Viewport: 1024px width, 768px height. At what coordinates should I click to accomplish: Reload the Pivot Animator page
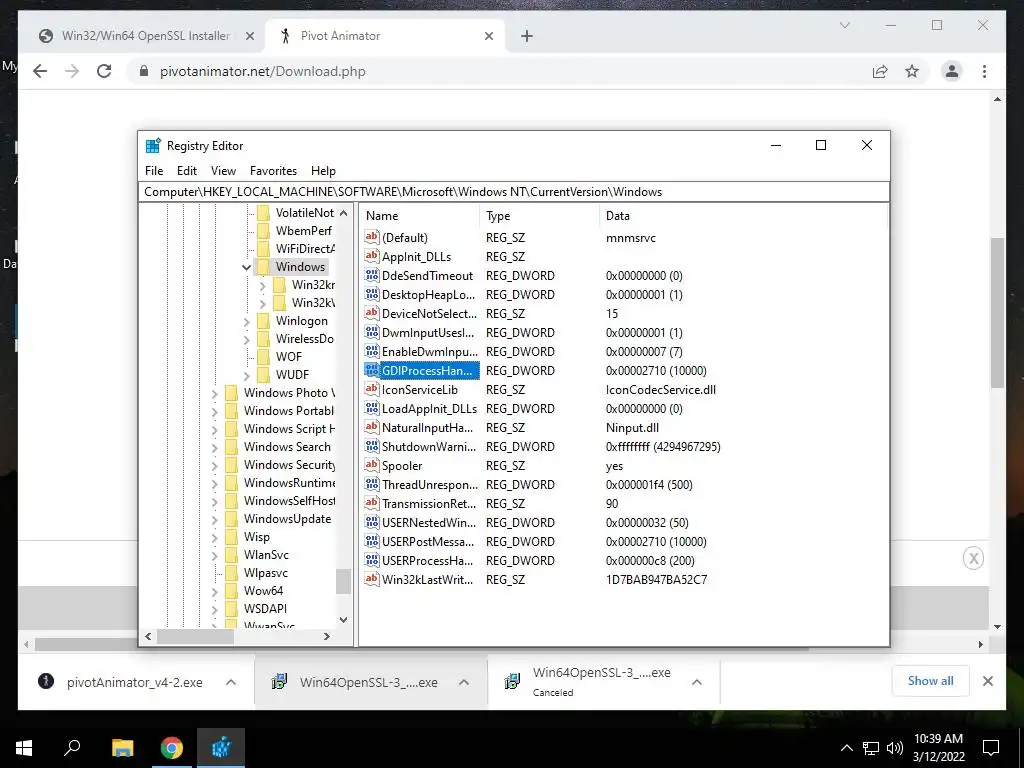pyautogui.click(x=104, y=71)
